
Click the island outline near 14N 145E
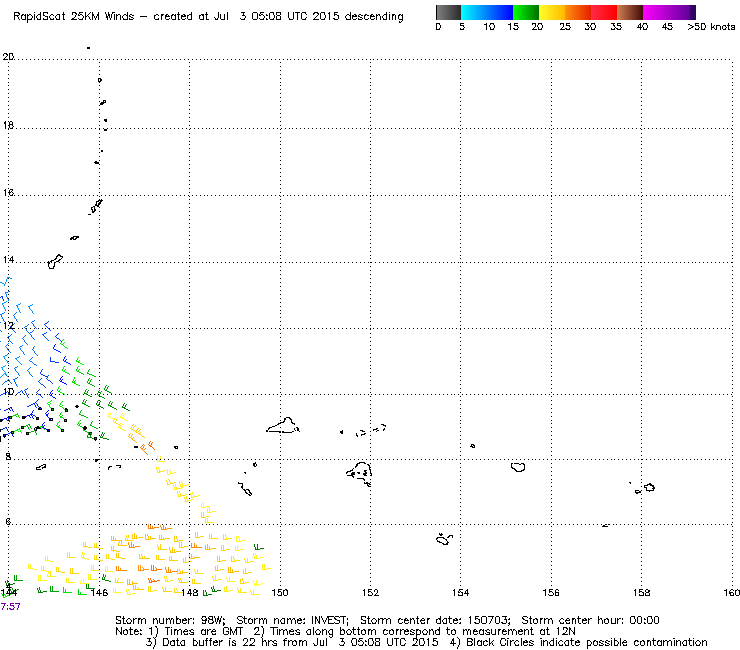(55, 262)
